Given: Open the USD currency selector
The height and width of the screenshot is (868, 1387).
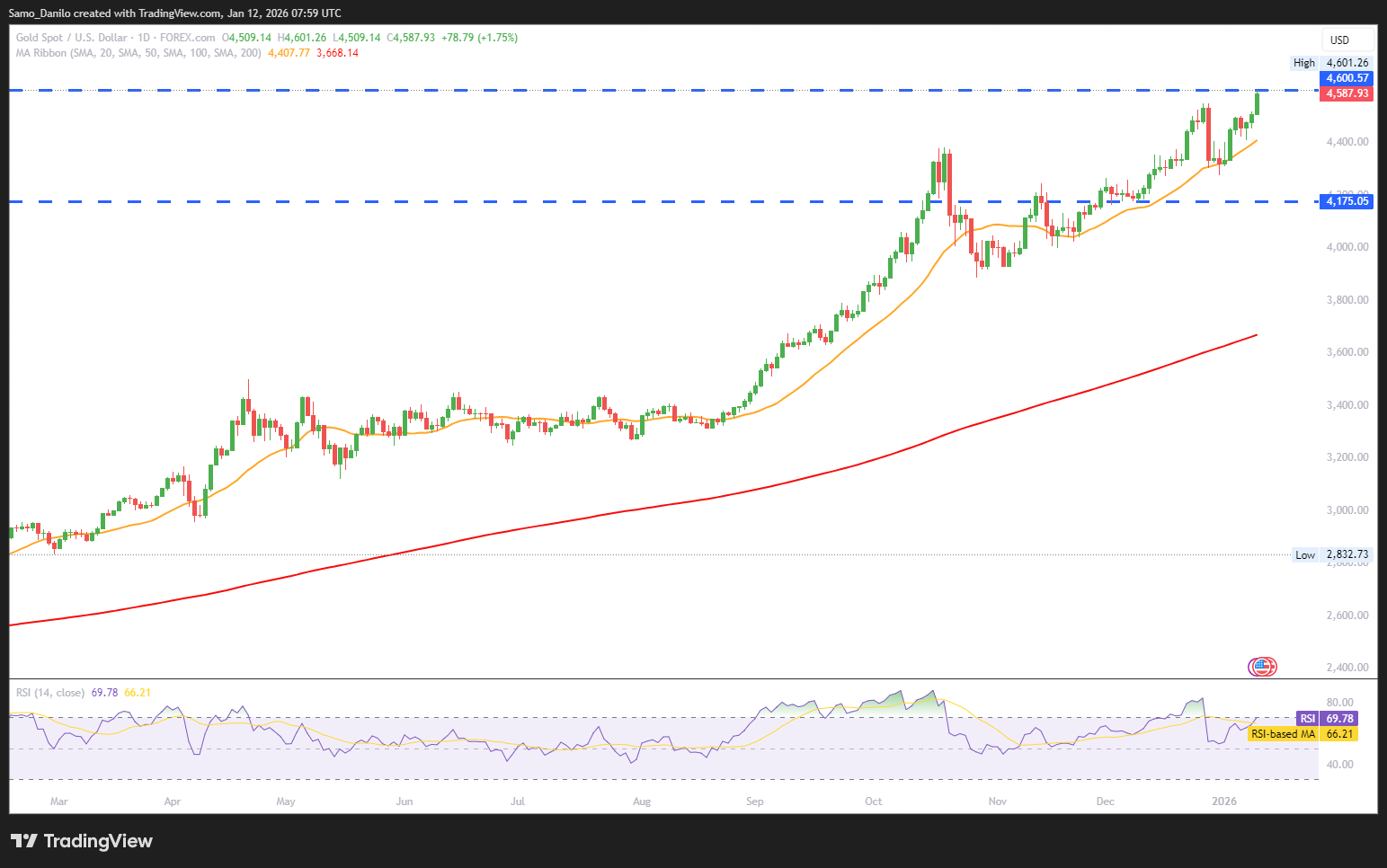Looking at the screenshot, I should coord(1339,40).
